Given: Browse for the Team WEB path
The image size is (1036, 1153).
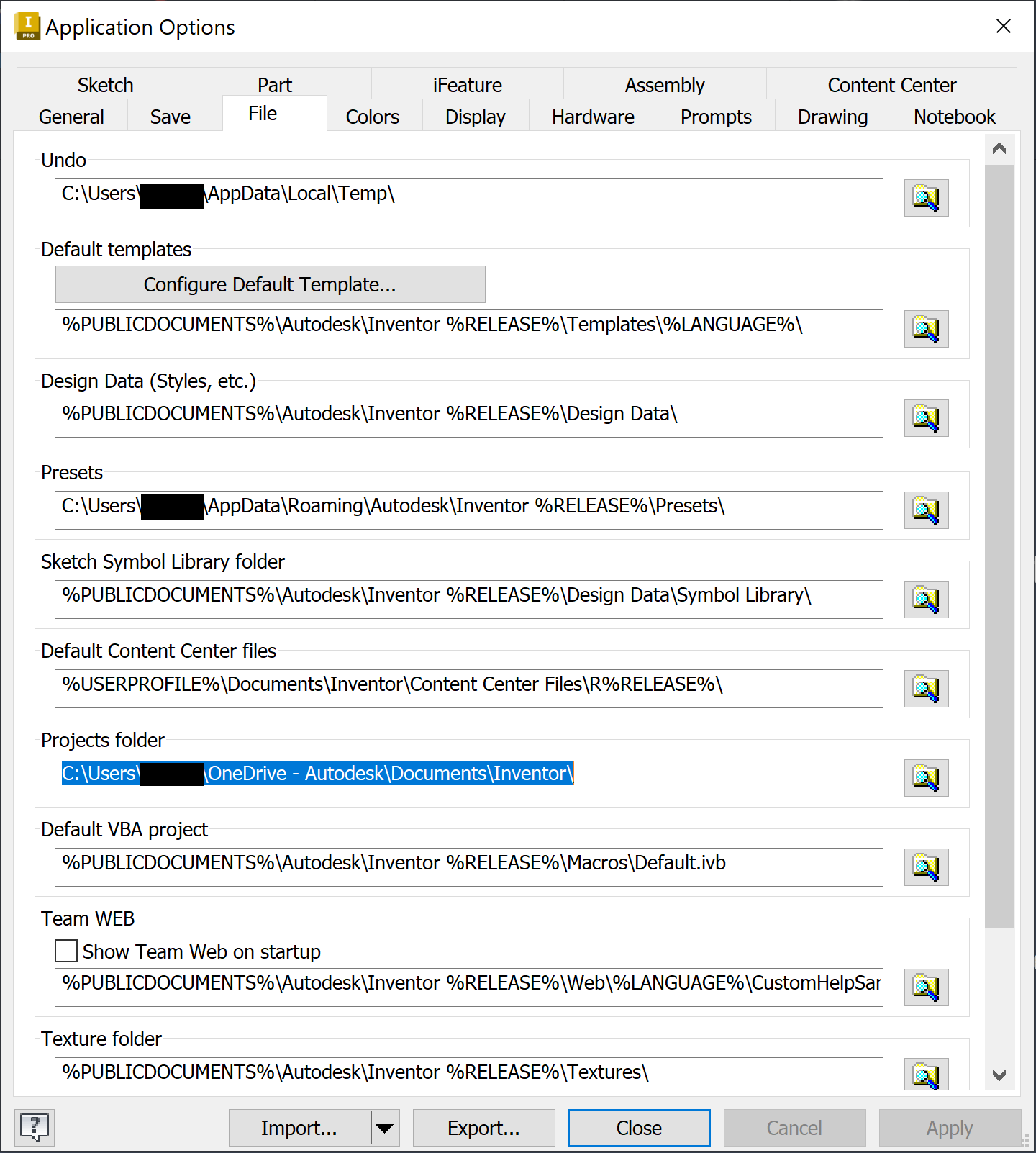Looking at the screenshot, I should click(x=926, y=987).
